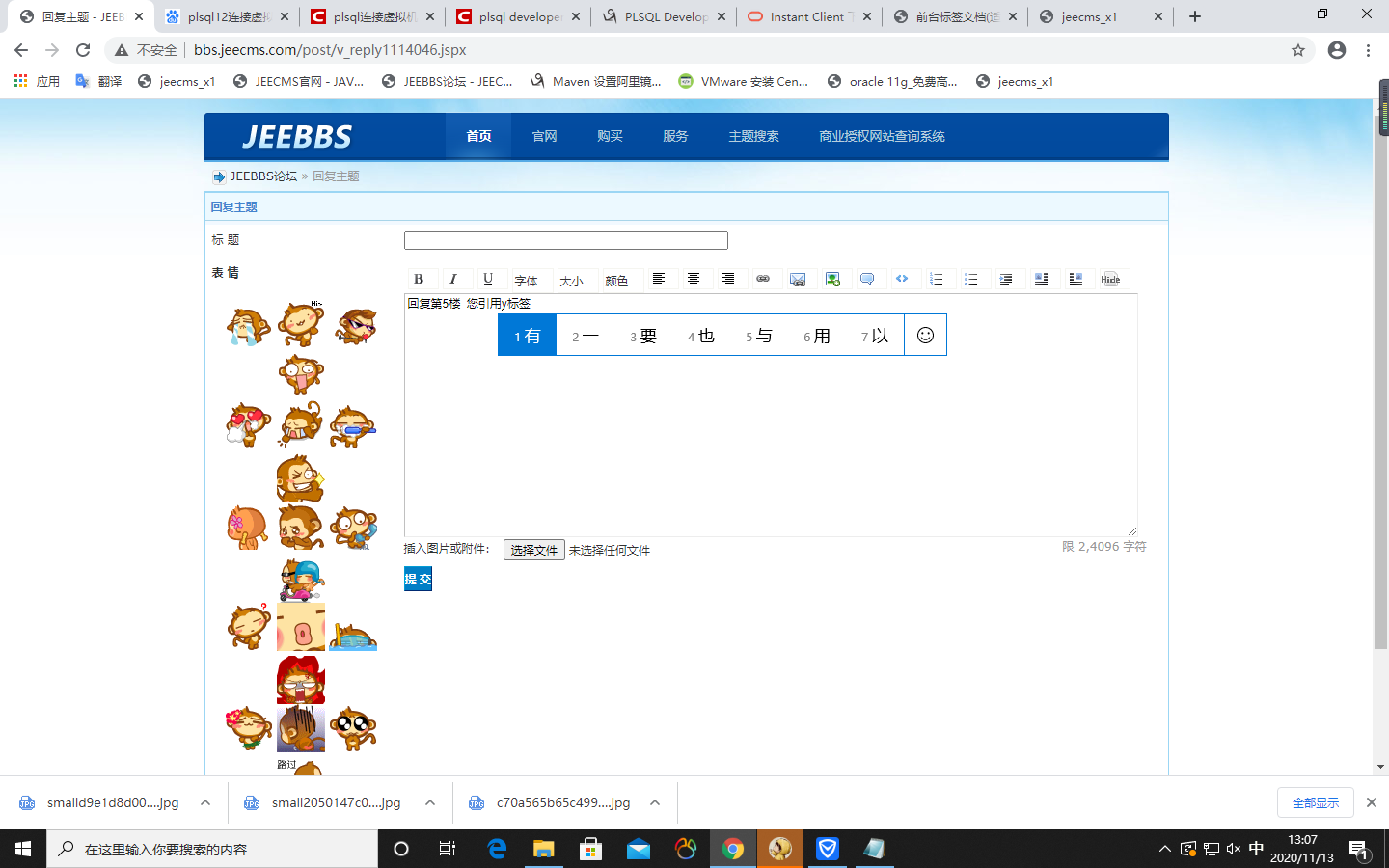
Task: Open the 字体 font dropdown
Action: click(527, 280)
